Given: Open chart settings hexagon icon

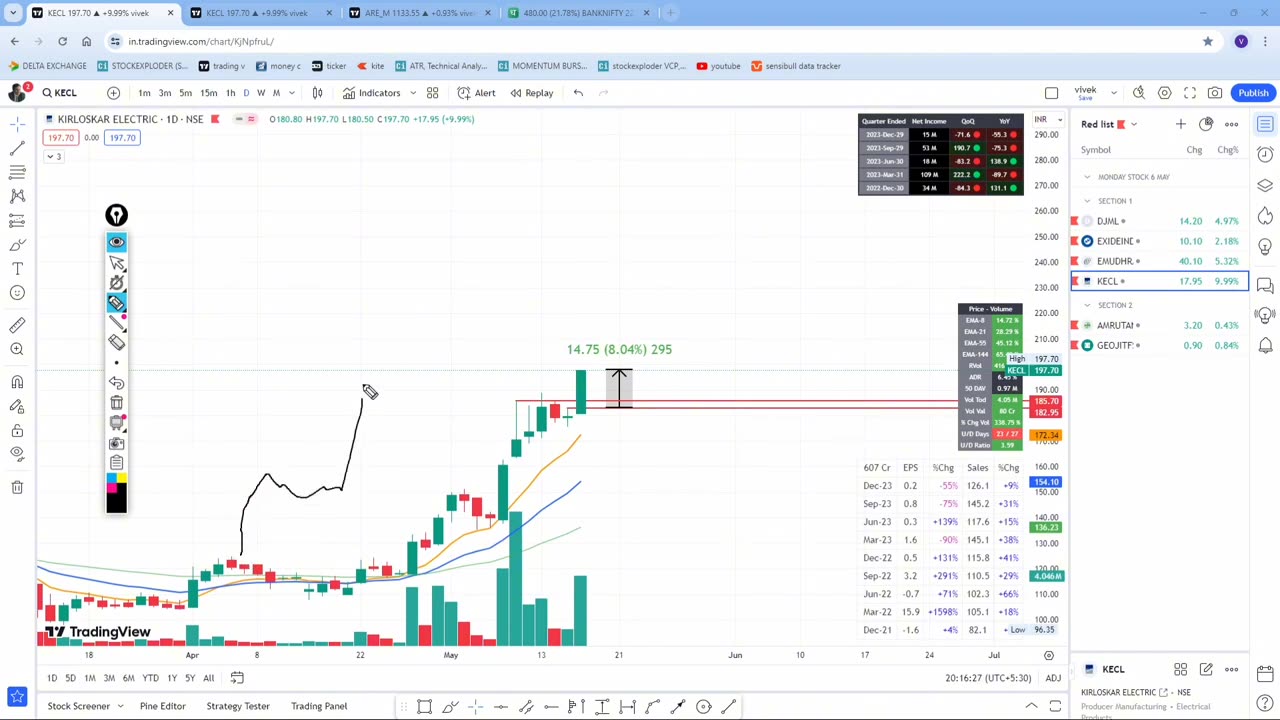Looking at the screenshot, I should coord(1164,93).
